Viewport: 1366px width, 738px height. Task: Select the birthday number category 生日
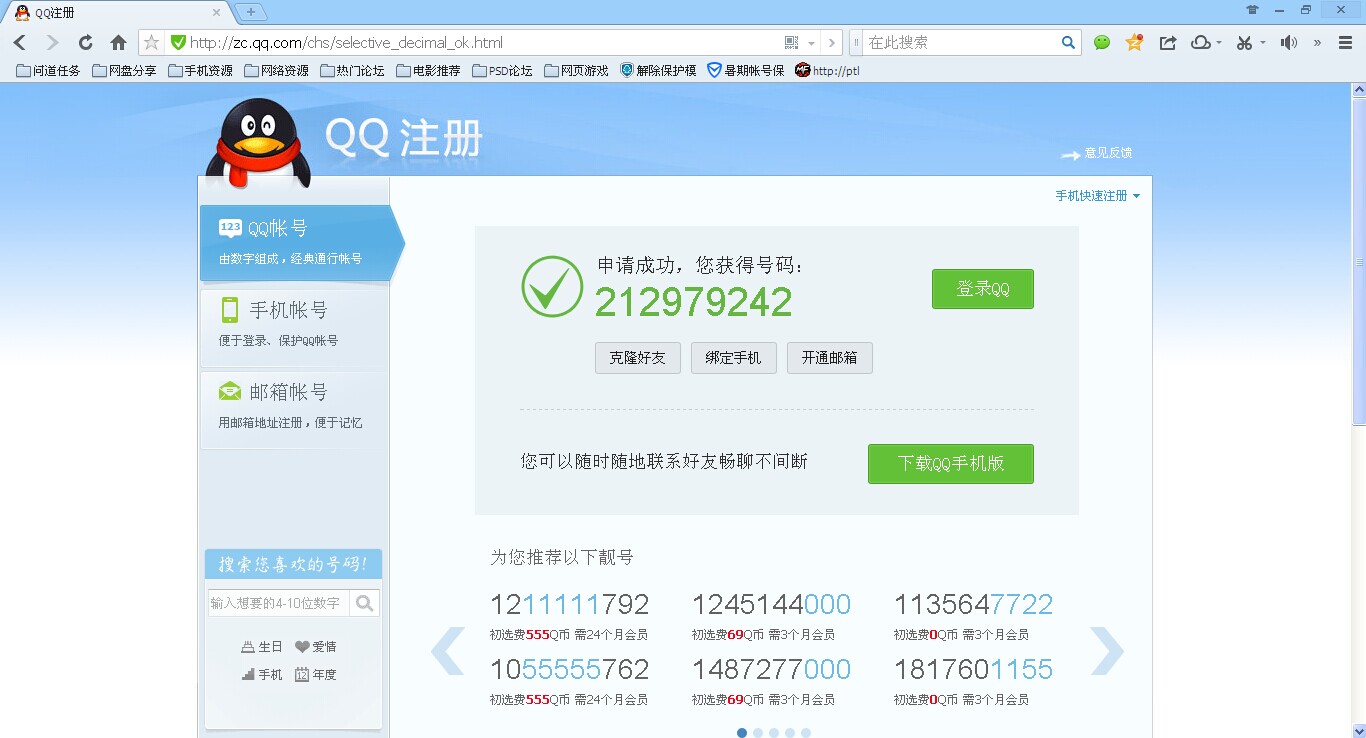point(262,647)
